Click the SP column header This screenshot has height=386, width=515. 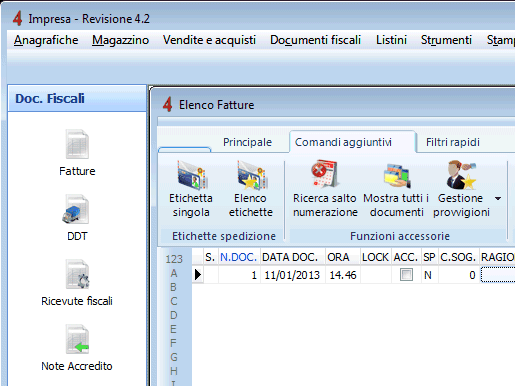tap(429, 257)
